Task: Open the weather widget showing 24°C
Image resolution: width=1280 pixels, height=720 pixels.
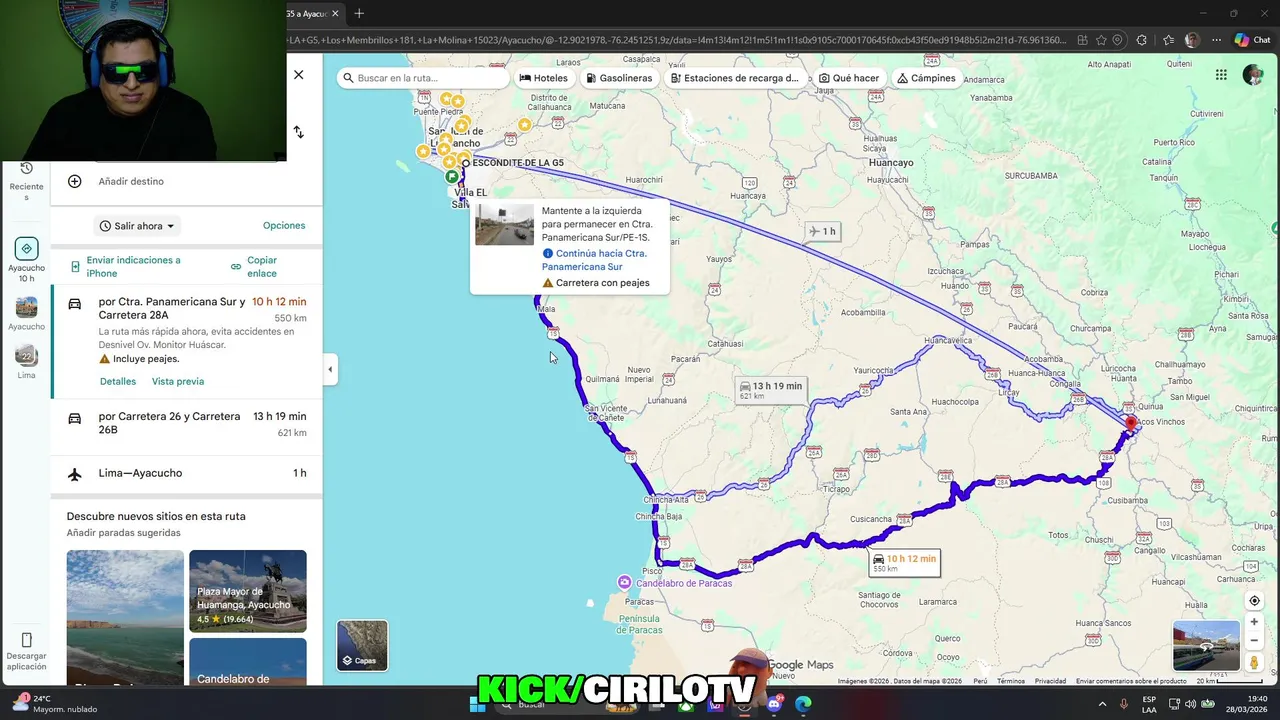Action: point(55,704)
